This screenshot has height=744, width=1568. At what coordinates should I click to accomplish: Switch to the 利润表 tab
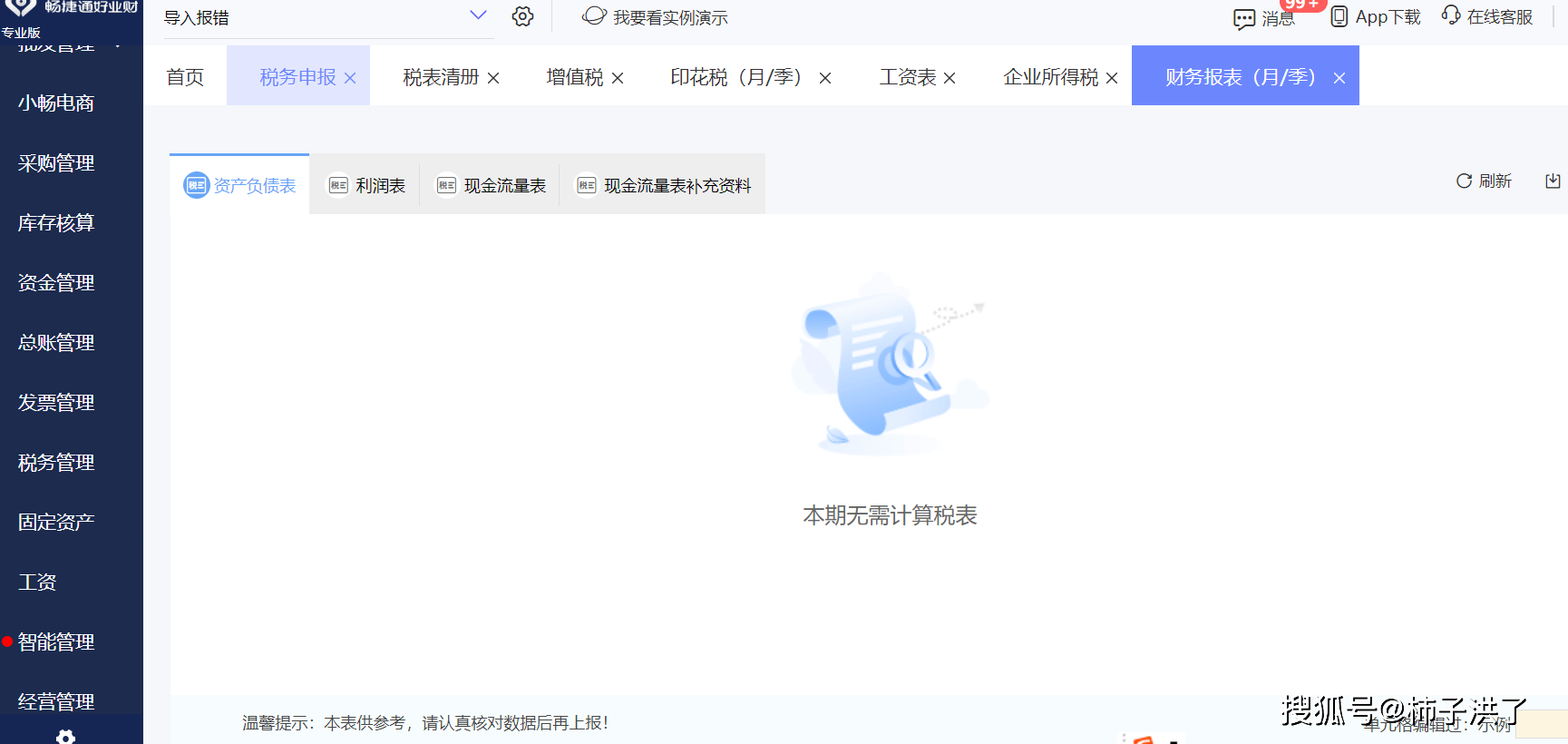point(366,186)
